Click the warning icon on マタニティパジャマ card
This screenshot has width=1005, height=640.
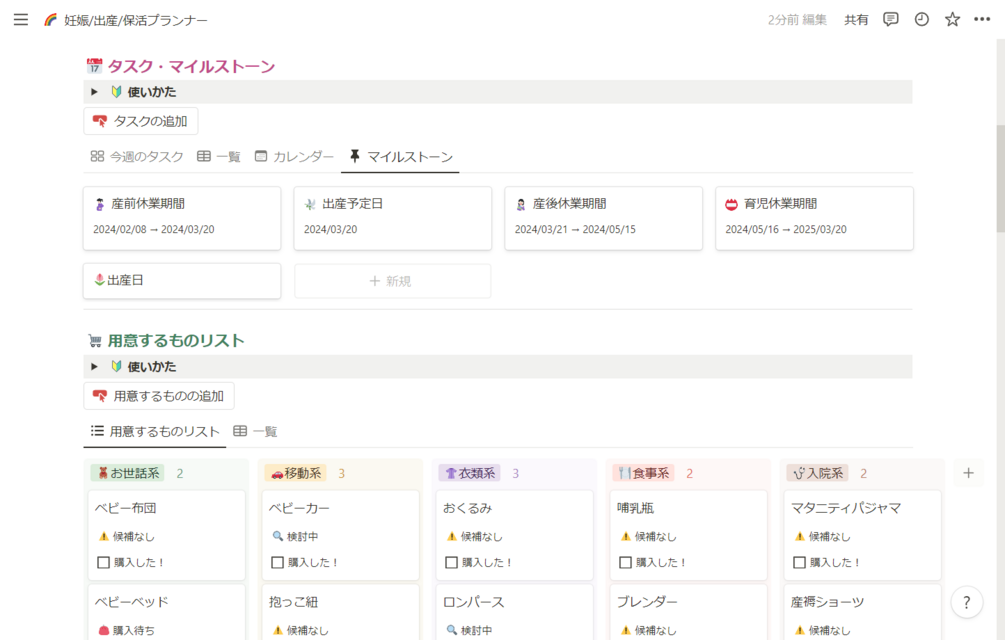tap(800, 536)
